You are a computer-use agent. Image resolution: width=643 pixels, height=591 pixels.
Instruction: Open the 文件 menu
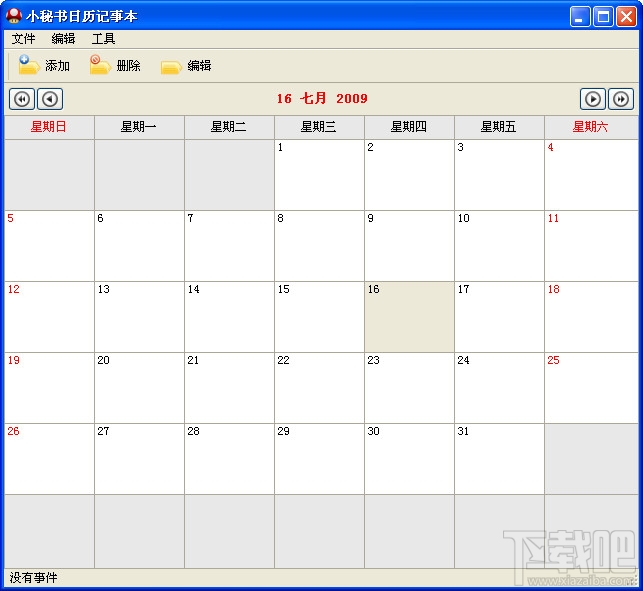(23, 39)
